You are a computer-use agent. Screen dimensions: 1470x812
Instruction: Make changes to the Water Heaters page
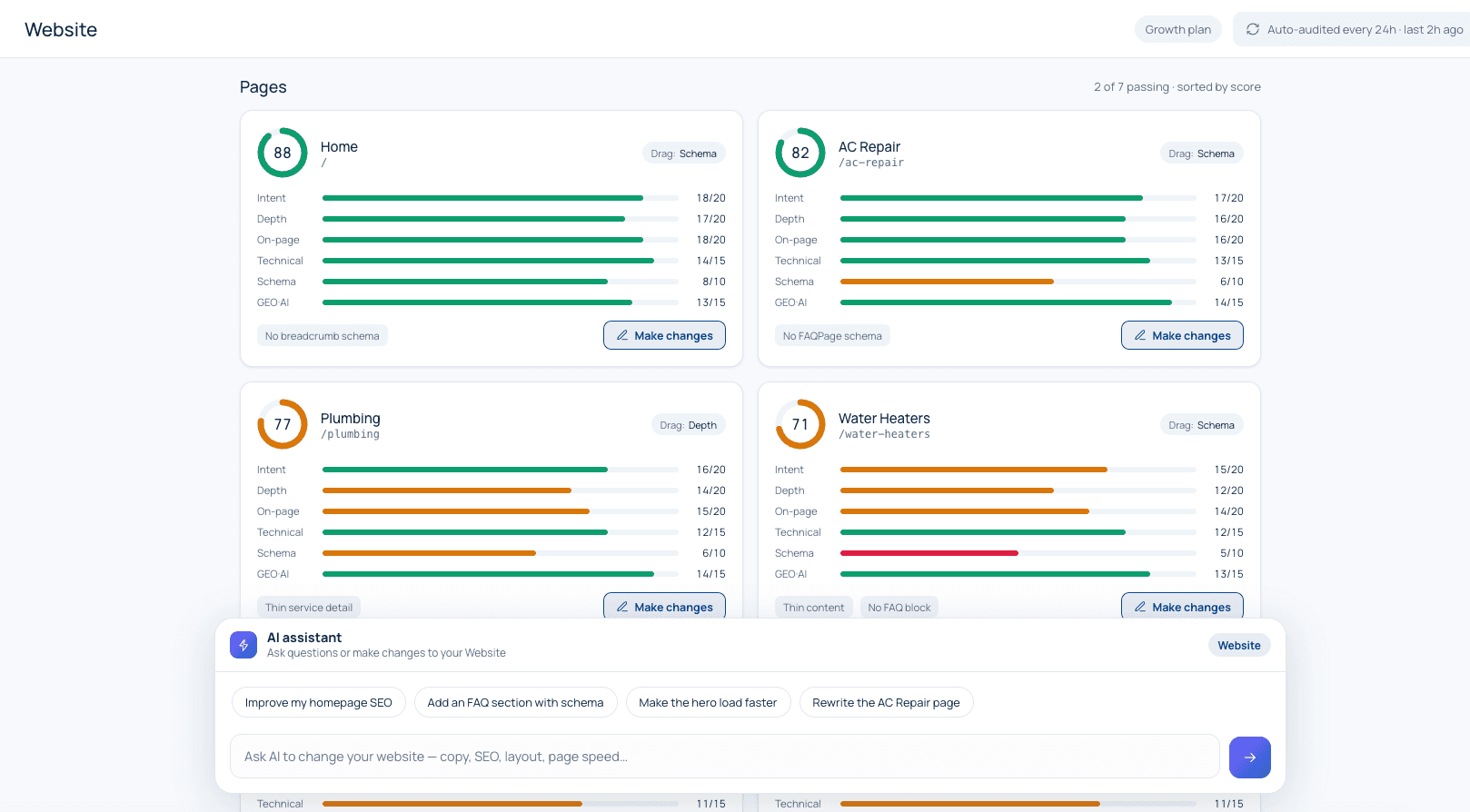coord(1182,607)
